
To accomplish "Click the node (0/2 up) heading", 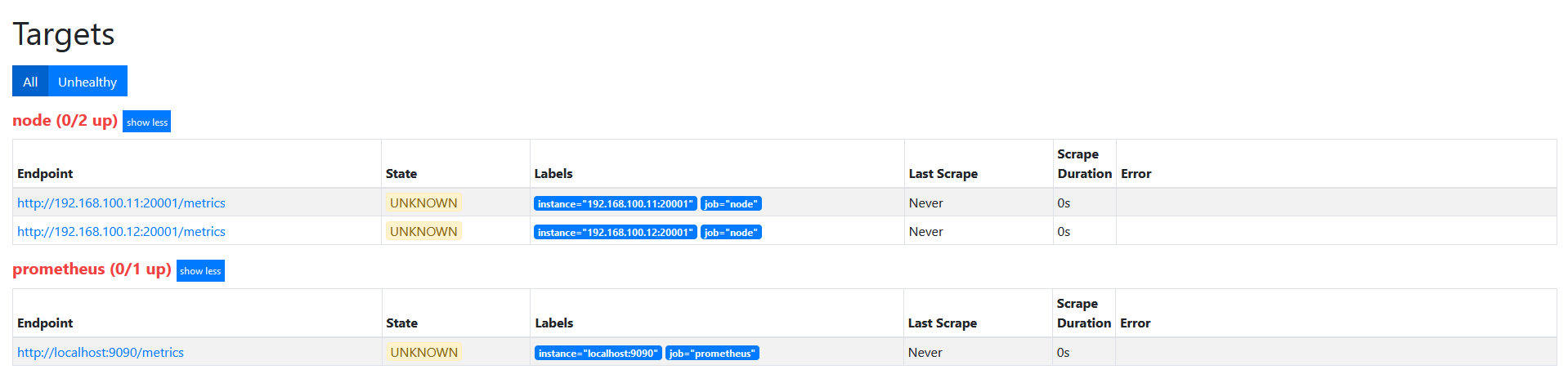I will (x=65, y=121).
